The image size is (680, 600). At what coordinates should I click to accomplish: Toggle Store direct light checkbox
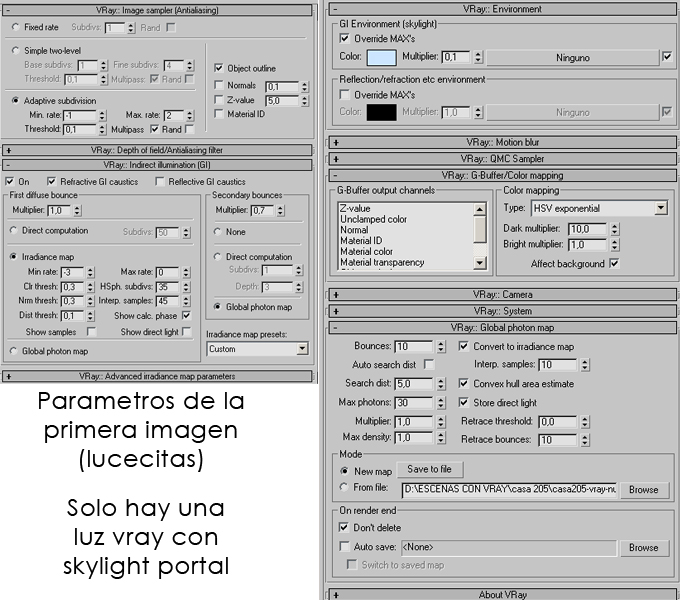tap(464, 402)
